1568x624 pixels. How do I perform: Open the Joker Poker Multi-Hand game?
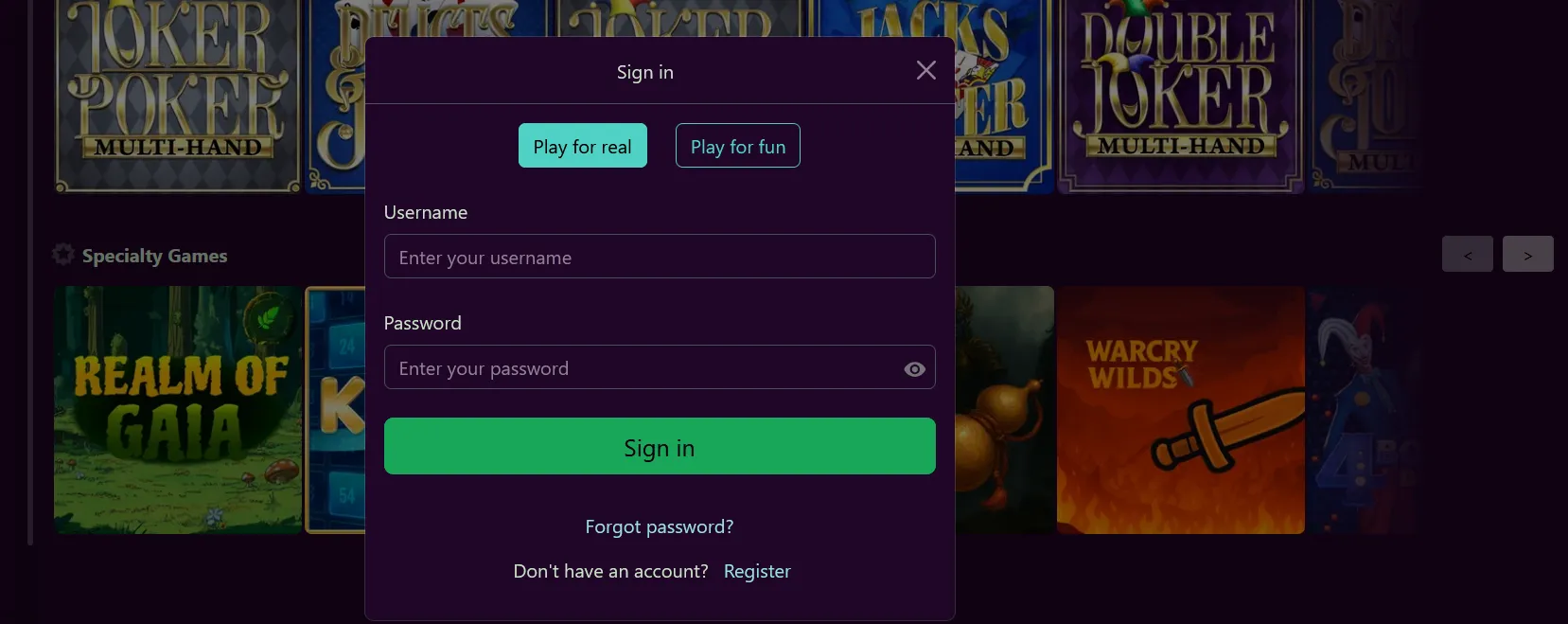(x=177, y=95)
